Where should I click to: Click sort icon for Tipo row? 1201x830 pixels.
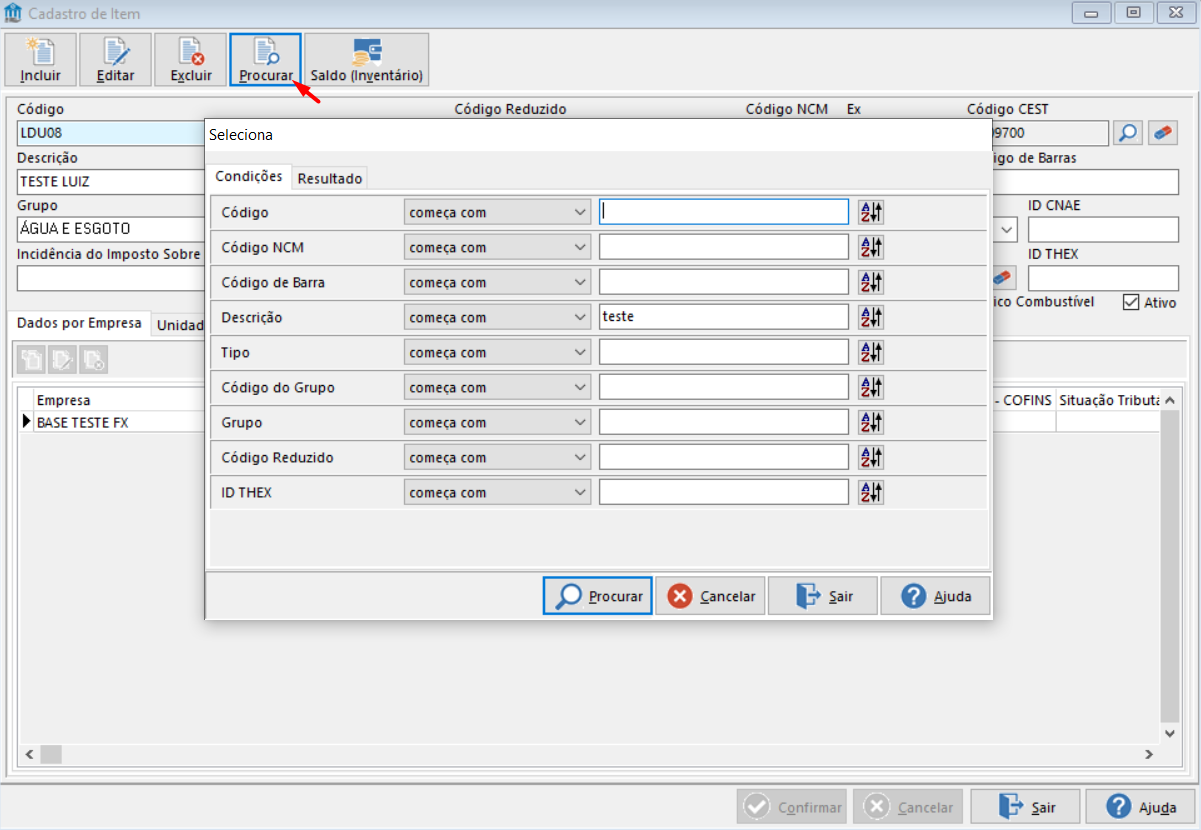871,352
